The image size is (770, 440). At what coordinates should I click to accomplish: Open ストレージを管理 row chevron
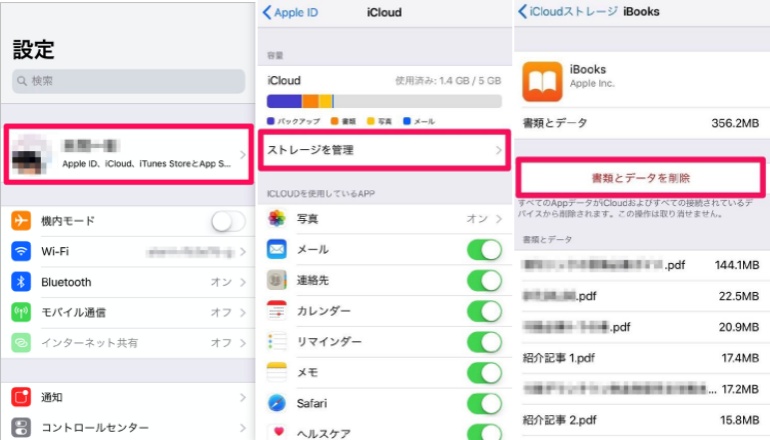click(x=498, y=150)
